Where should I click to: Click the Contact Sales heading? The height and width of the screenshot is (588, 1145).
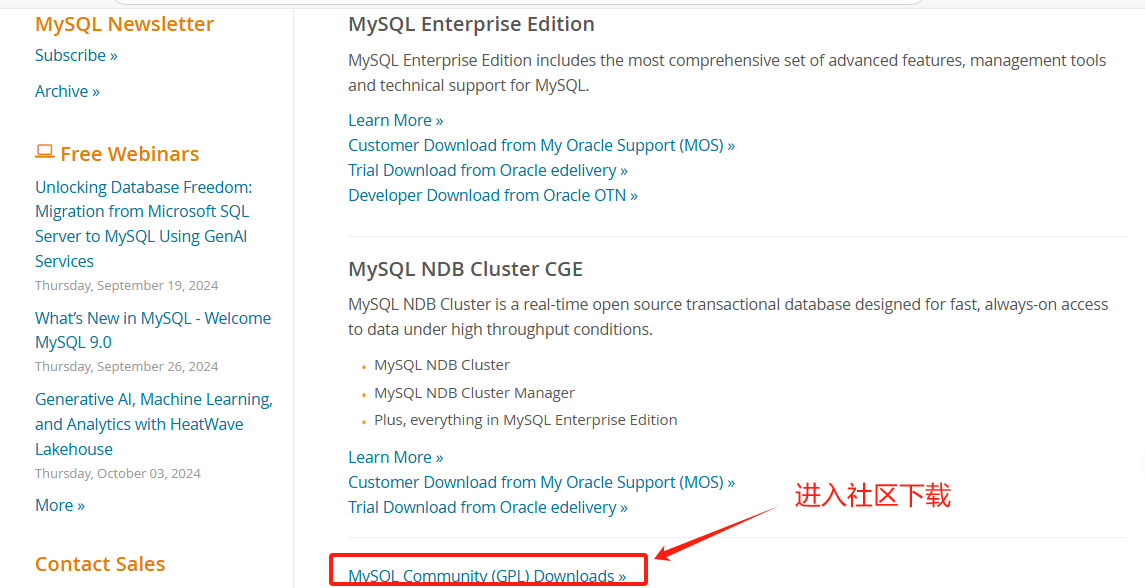(100, 564)
